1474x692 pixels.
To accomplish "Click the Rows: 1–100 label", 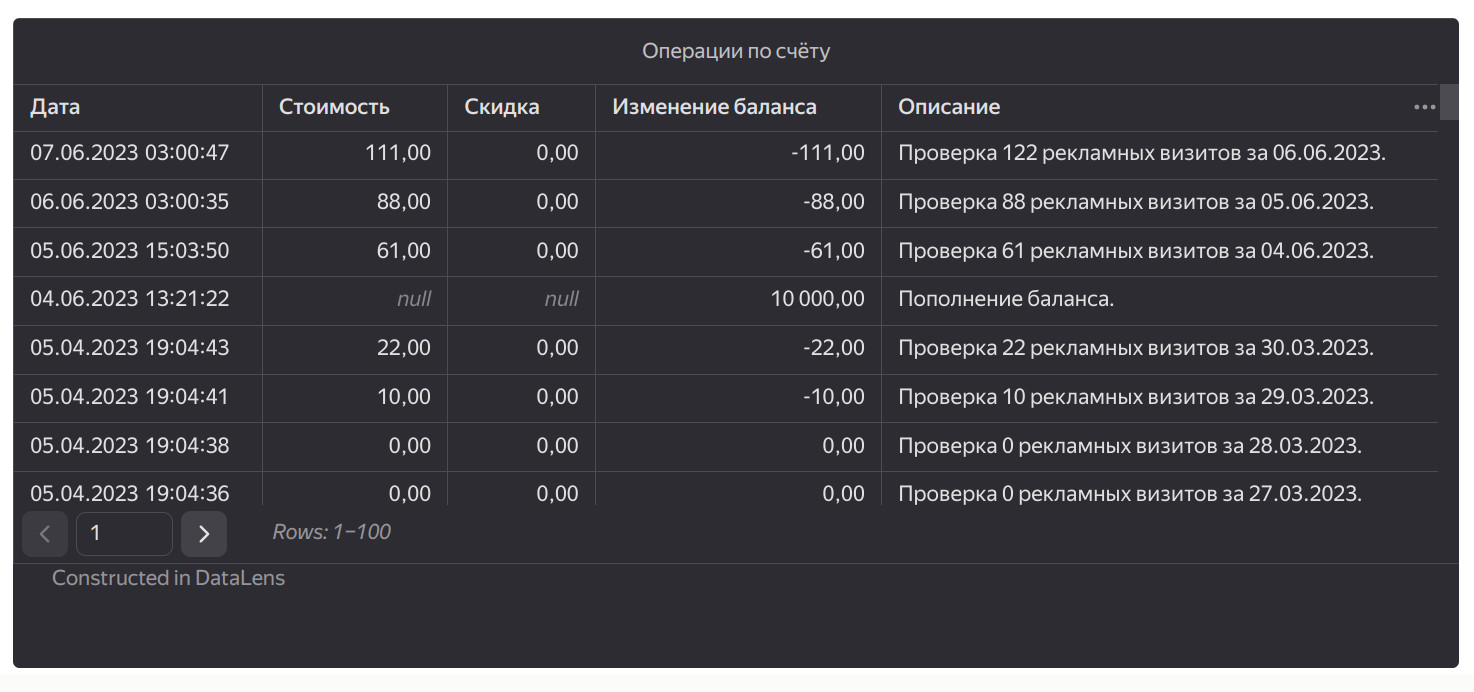I will 330,531.
